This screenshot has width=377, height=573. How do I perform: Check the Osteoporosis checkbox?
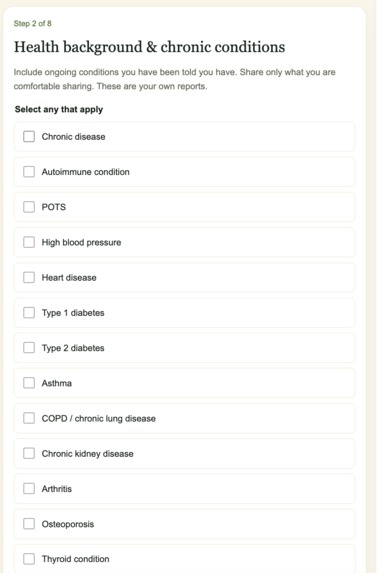[x=29, y=524]
